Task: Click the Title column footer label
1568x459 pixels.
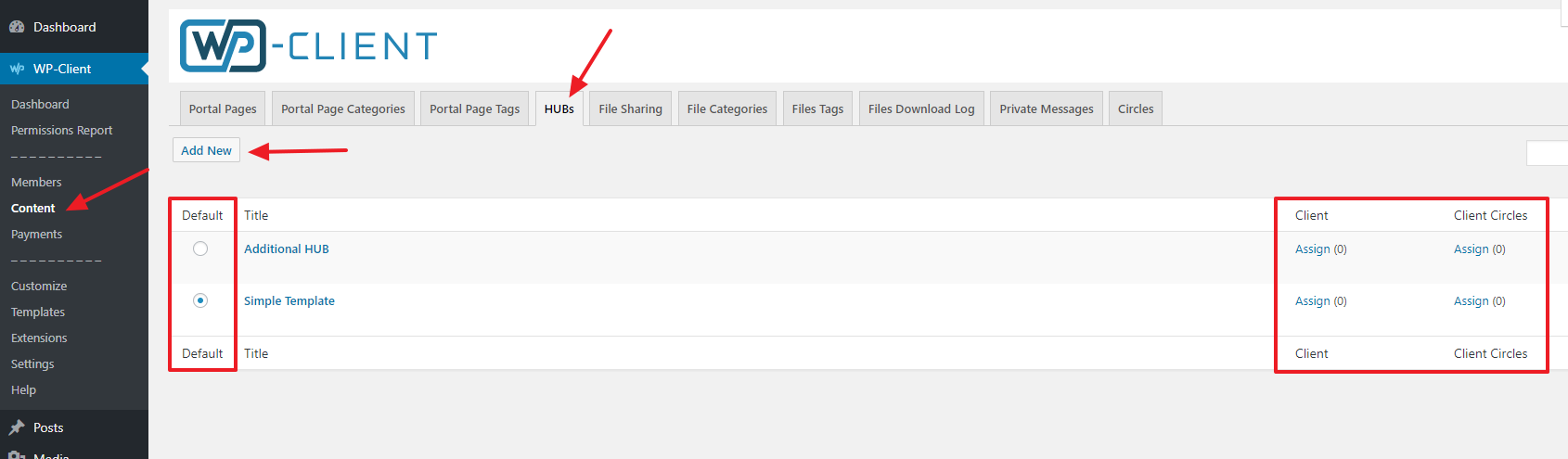Action: 256,353
